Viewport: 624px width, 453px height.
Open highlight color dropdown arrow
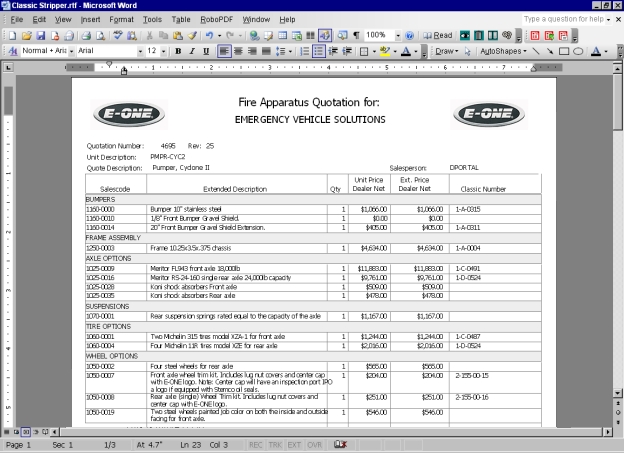pos(395,51)
